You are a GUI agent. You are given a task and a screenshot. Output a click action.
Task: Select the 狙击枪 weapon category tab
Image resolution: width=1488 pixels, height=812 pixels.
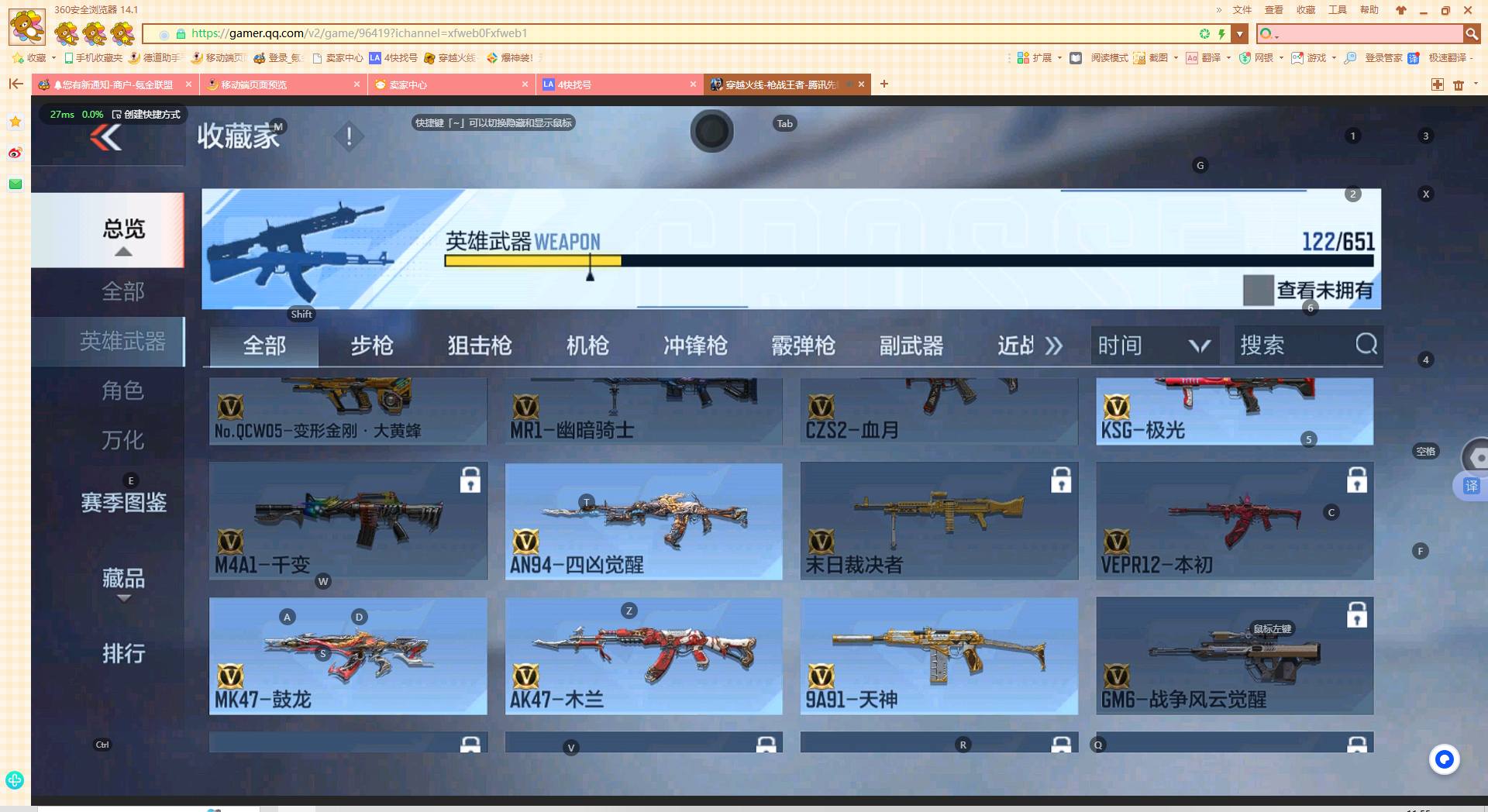point(479,346)
